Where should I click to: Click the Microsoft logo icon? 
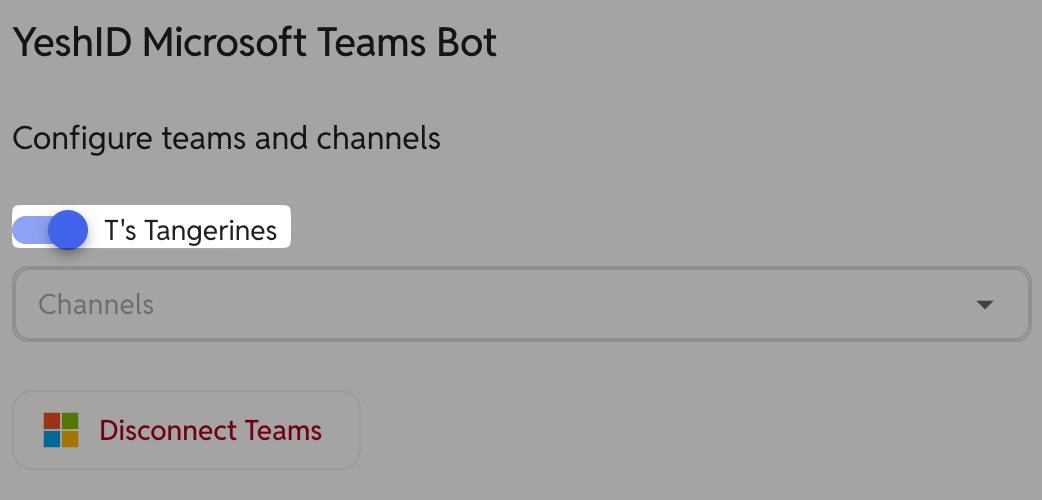[x=61, y=430]
